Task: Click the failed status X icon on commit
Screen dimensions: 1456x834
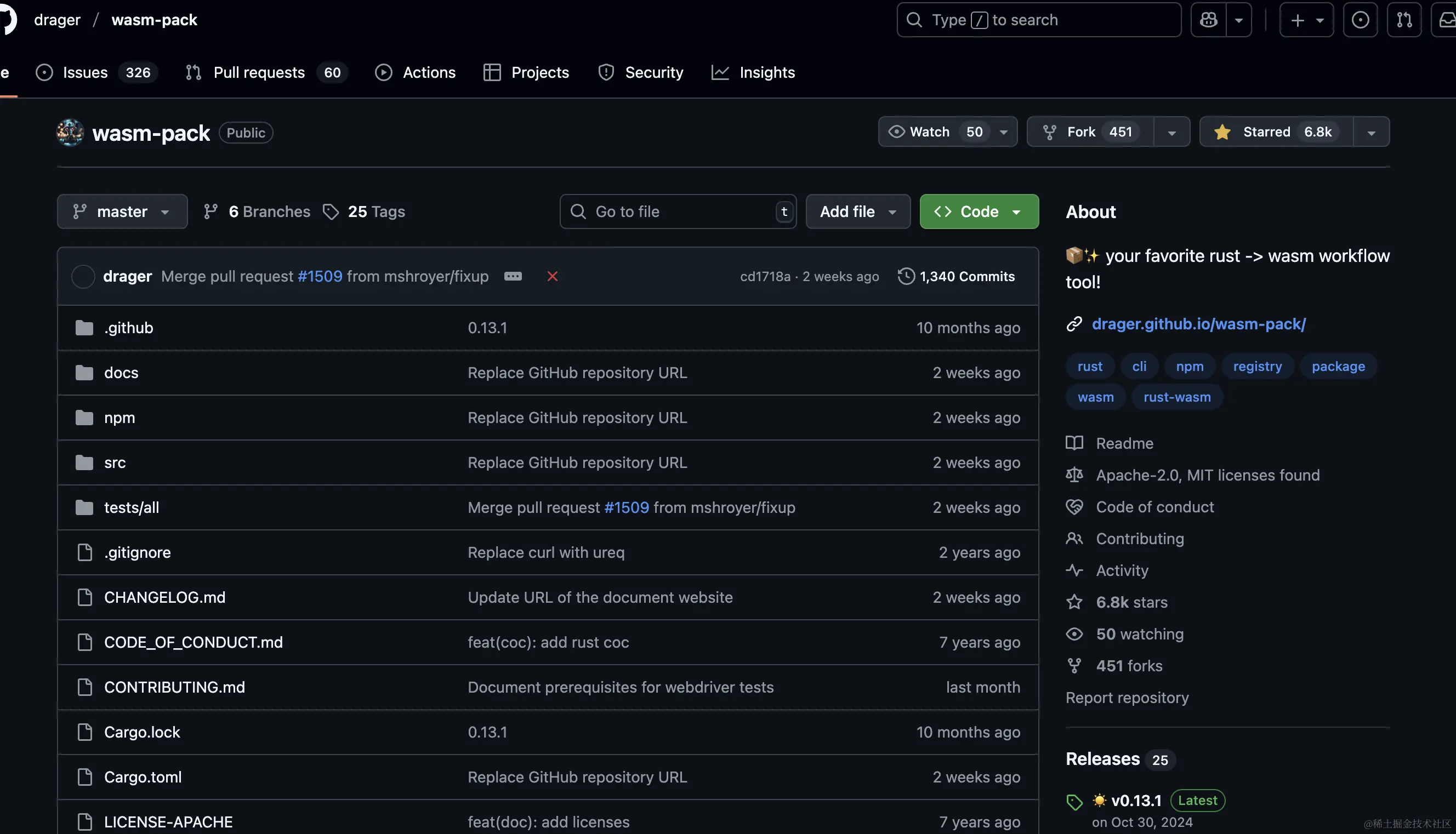Action: pyautogui.click(x=553, y=276)
